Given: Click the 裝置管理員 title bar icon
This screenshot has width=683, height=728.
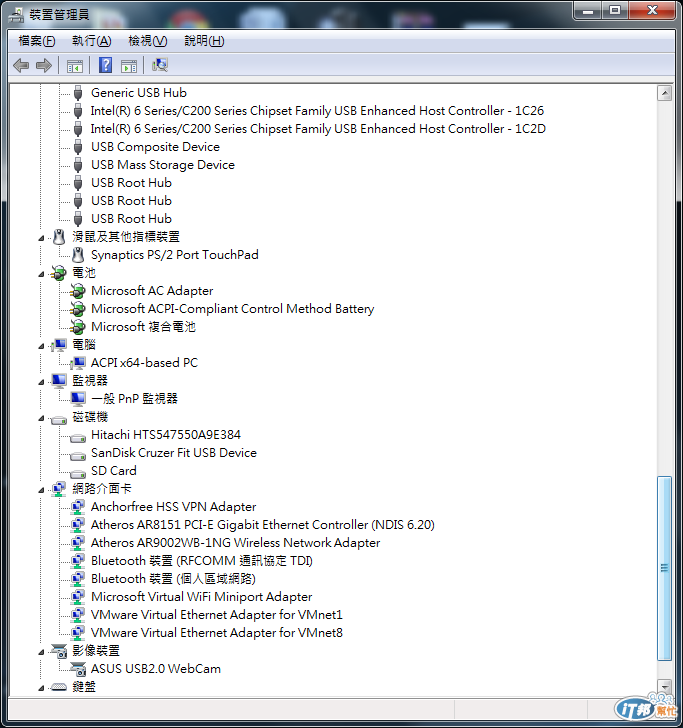Looking at the screenshot, I should 16,15.
